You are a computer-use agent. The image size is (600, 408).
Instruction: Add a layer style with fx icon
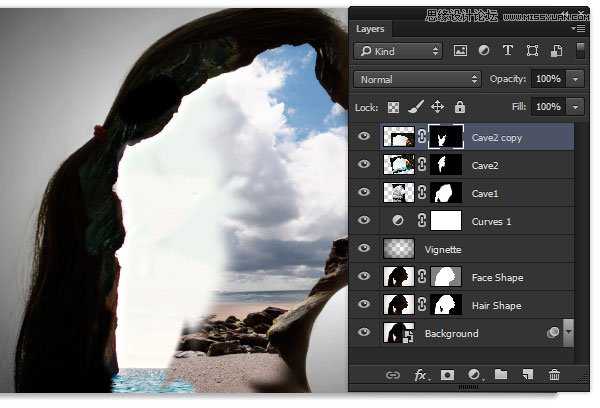pyautogui.click(x=421, y=375)
